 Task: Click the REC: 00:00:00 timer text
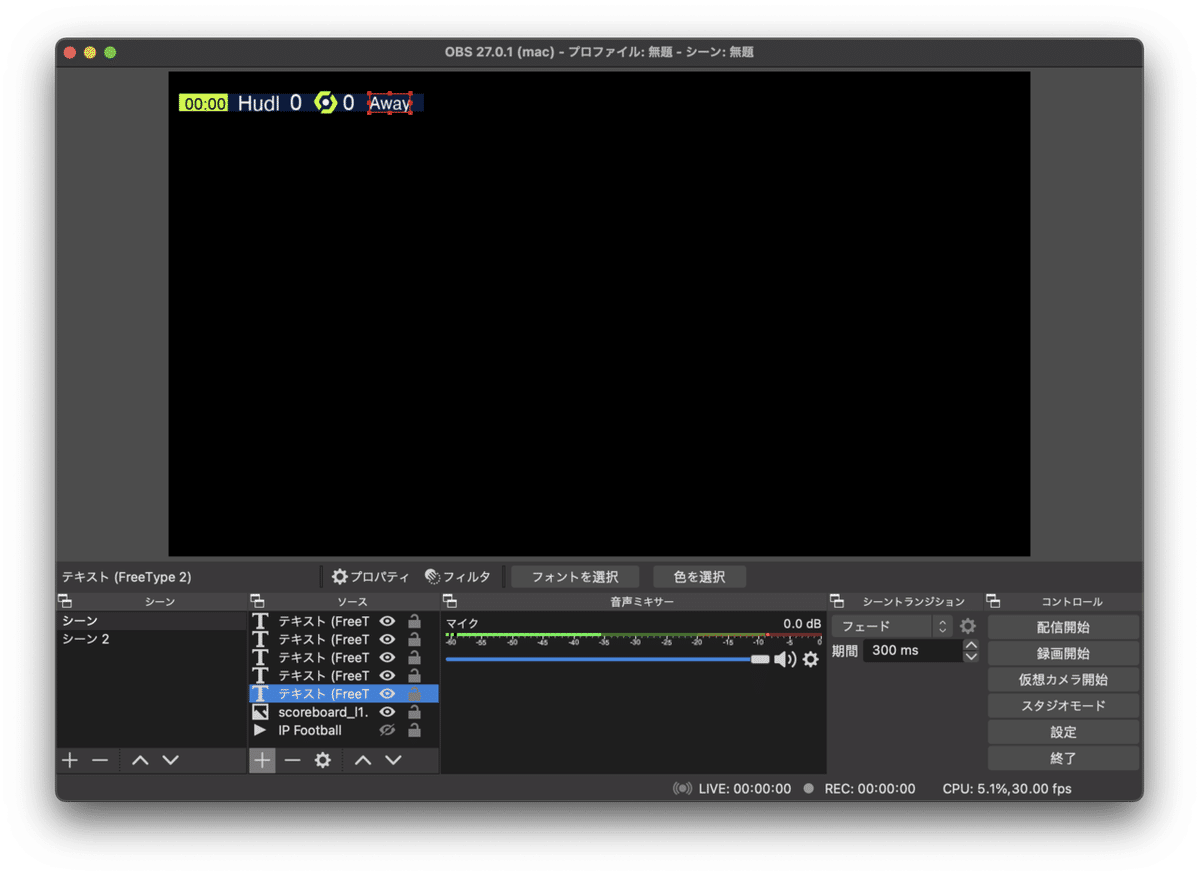(869, 788)
